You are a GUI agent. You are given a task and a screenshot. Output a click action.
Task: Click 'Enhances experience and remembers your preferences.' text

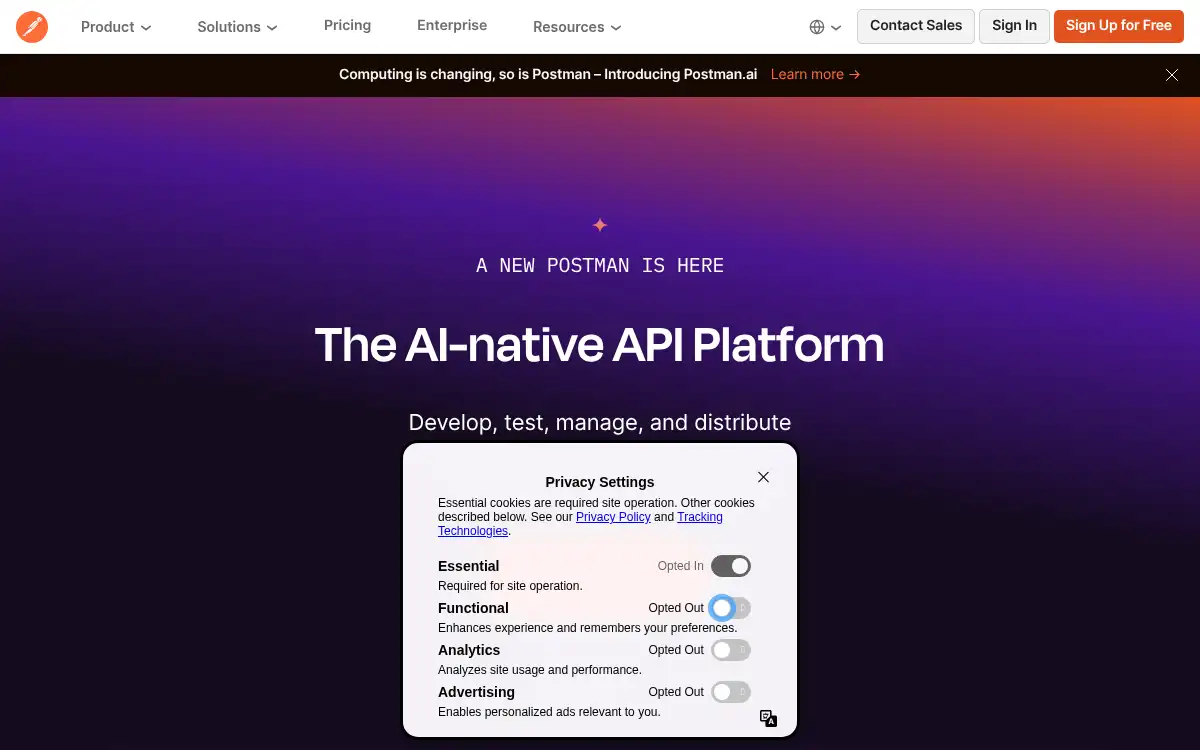[x=587, y=628]
